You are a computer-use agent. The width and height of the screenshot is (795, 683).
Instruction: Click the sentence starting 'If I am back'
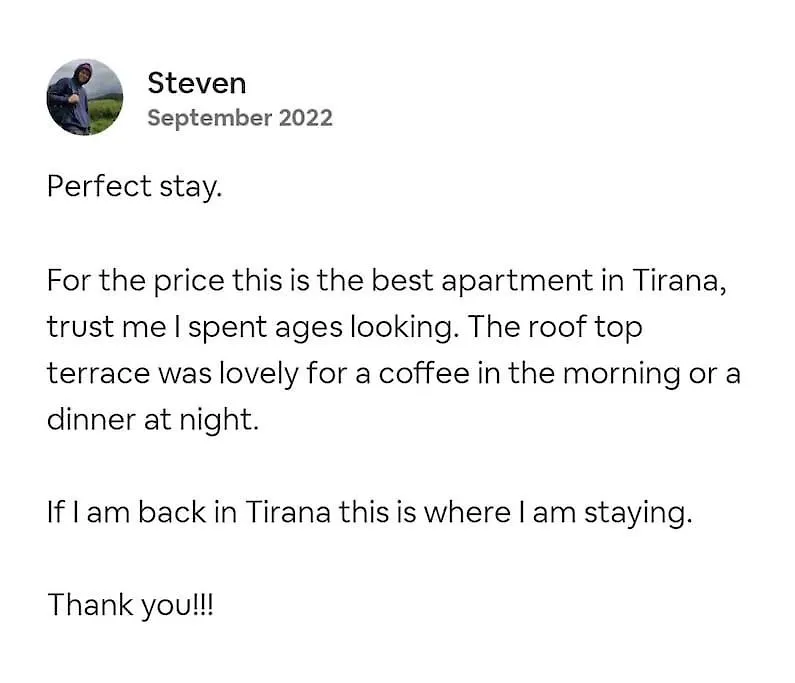pos(370,513)
